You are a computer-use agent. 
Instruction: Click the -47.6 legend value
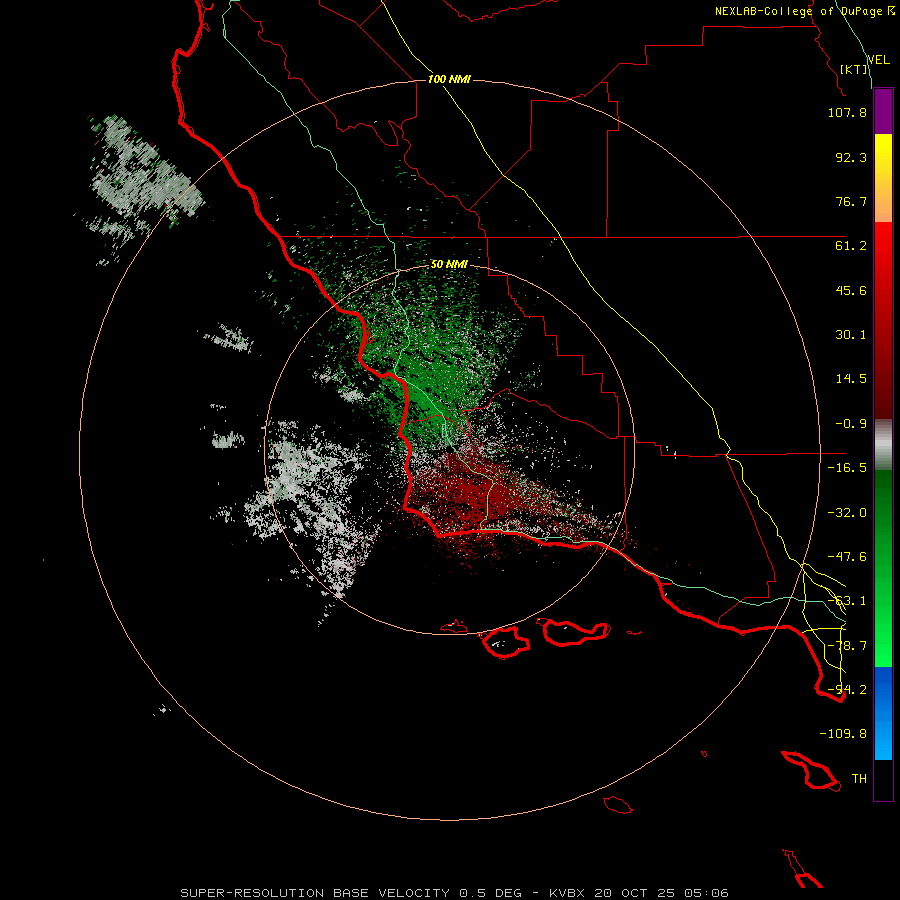tap(847, 557)
